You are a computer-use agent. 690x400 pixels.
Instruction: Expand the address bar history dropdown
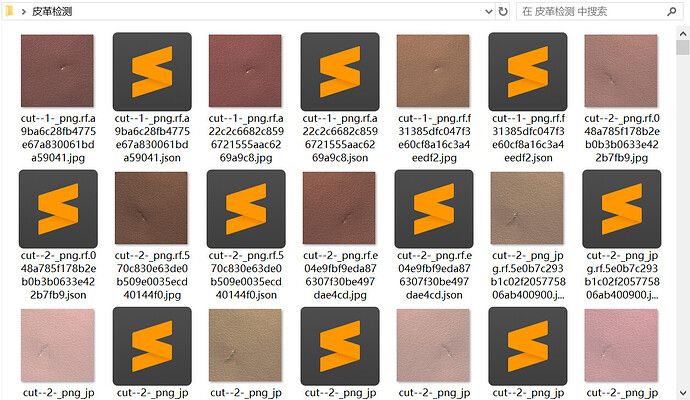point(488,11)
